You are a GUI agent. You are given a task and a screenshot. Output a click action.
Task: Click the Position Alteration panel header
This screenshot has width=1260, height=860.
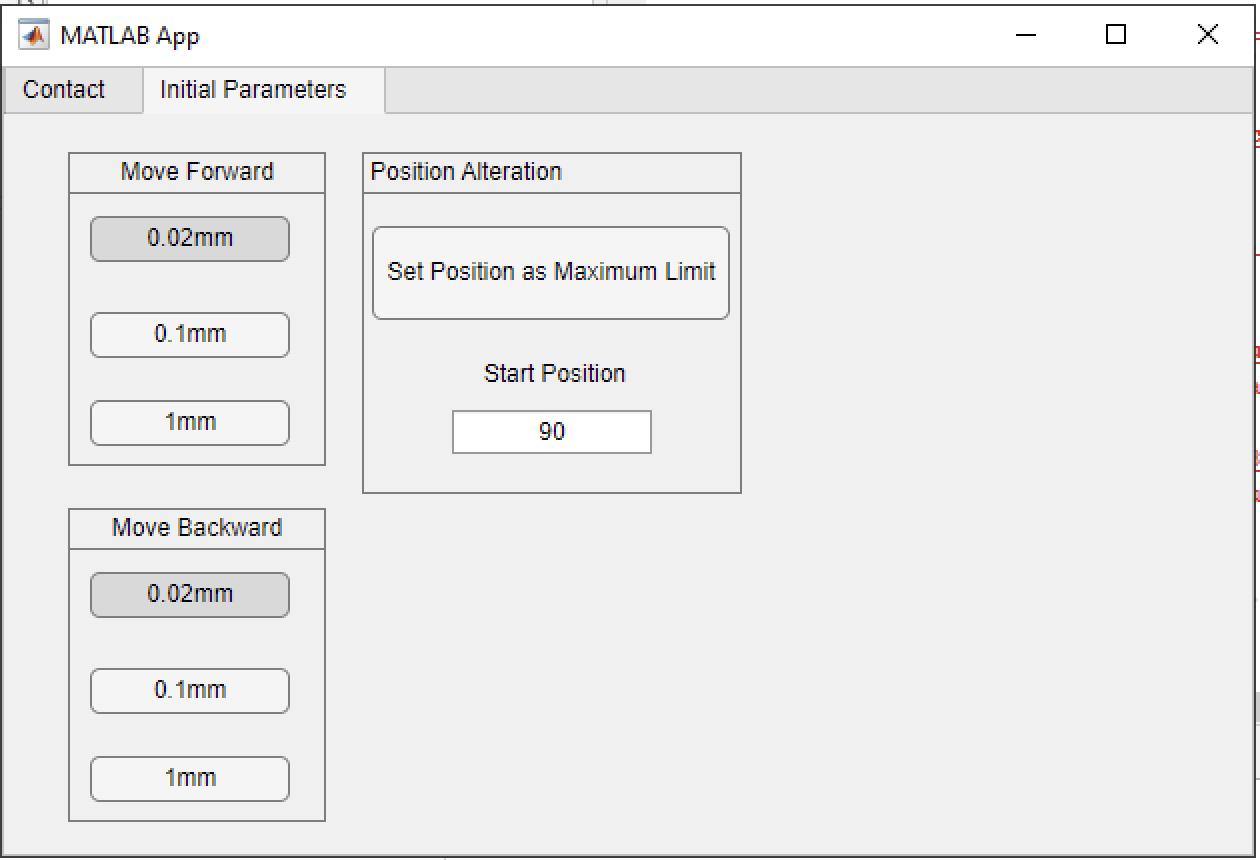pyautogui.click(x=466, y=172)
